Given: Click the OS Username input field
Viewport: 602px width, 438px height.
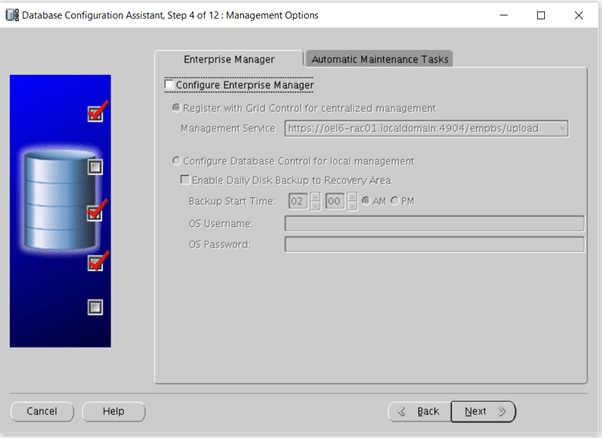Looking at the screenshot, I should click(x=434, y=224).
